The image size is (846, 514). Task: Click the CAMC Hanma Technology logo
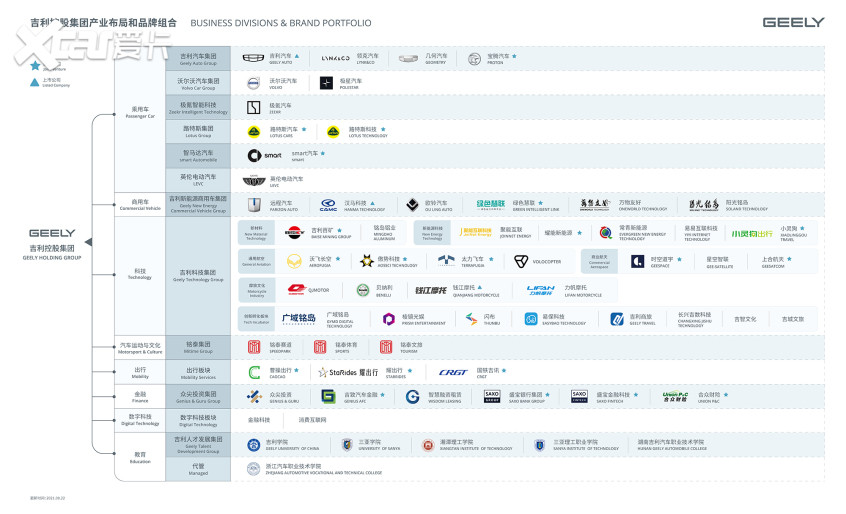click(329, 205)
